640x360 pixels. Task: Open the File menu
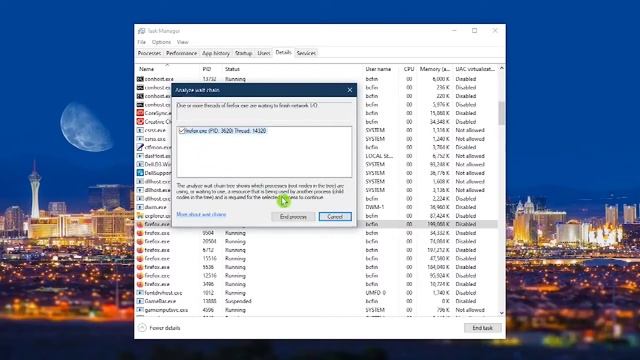[142, 42]
